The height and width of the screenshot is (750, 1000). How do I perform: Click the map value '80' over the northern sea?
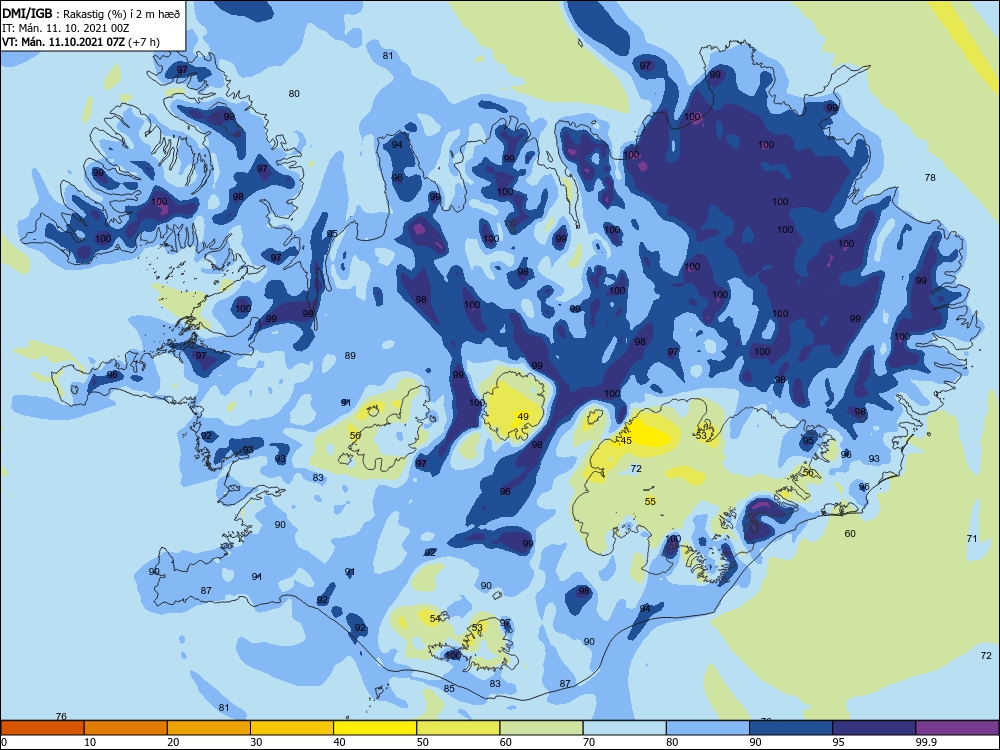pos(294,93)
